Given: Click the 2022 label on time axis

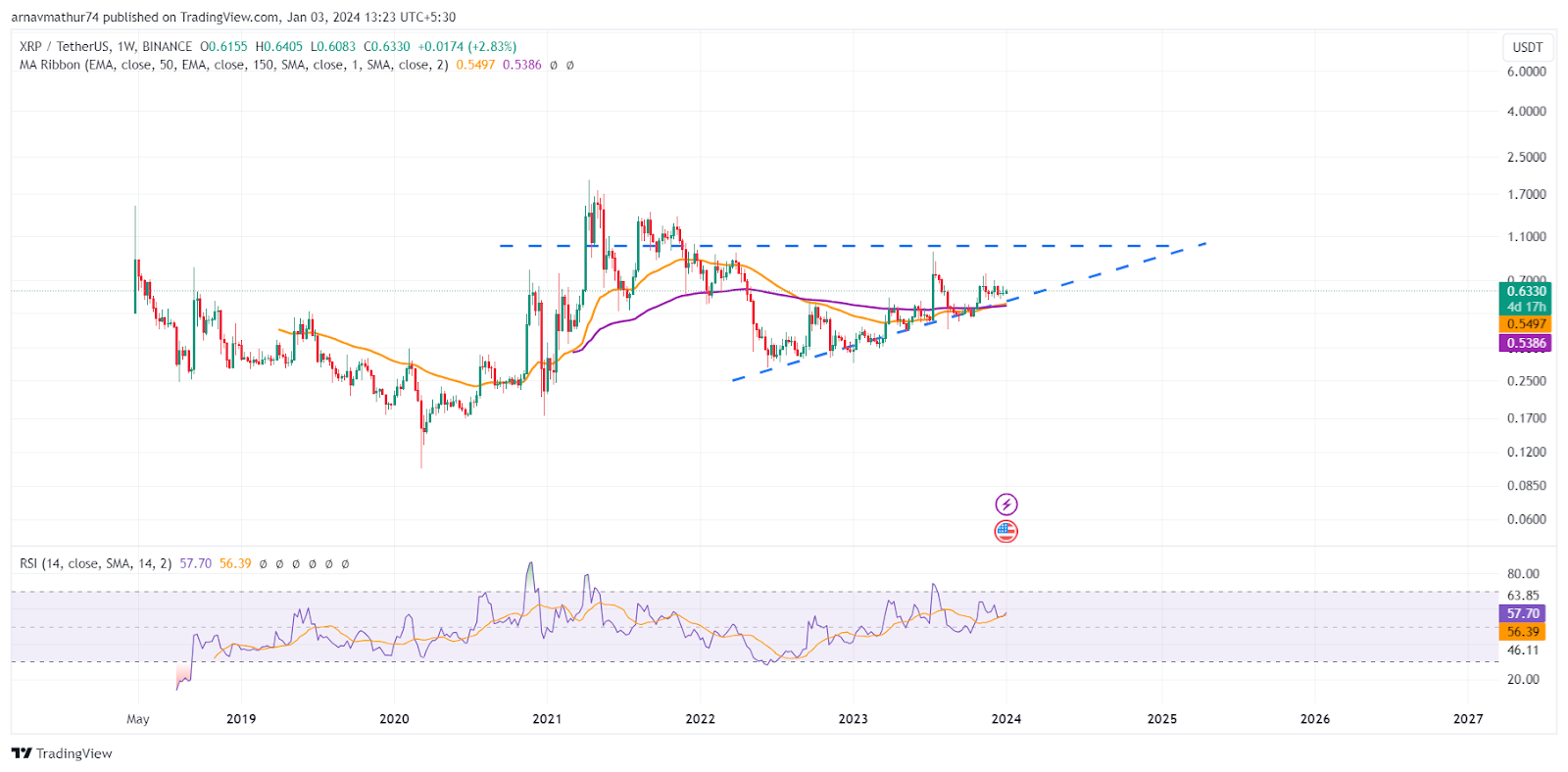Looking at the screenshot, I should click(700, 719).
